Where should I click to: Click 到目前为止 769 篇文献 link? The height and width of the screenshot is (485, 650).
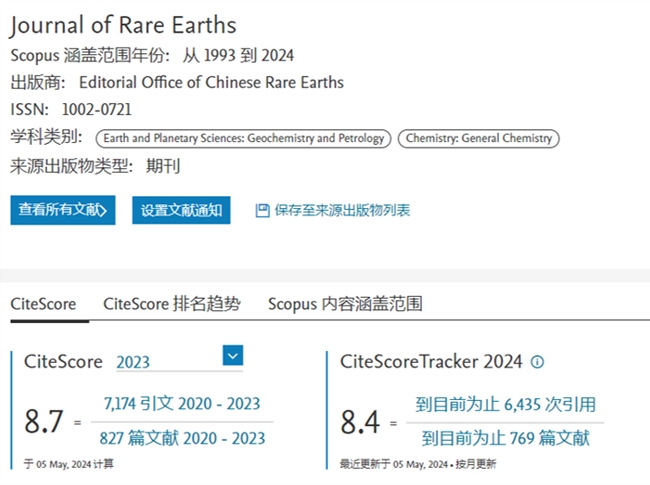(x=505, y=438)
